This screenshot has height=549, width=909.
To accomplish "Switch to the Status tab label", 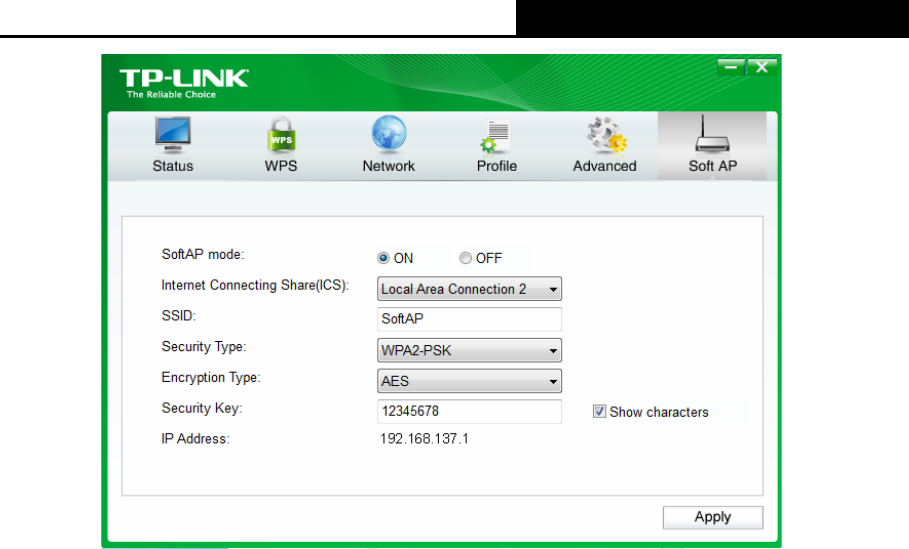I will 173,166.
